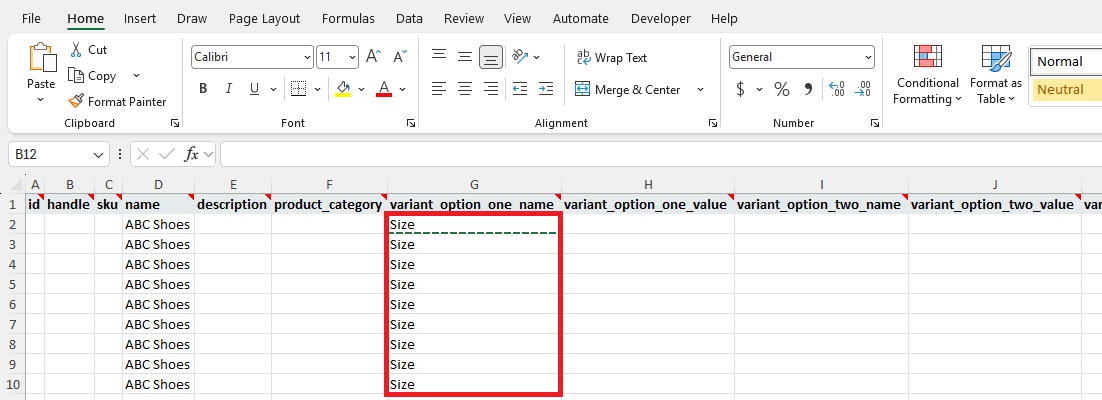Apply the Neutral cell style

point(1065,89)
